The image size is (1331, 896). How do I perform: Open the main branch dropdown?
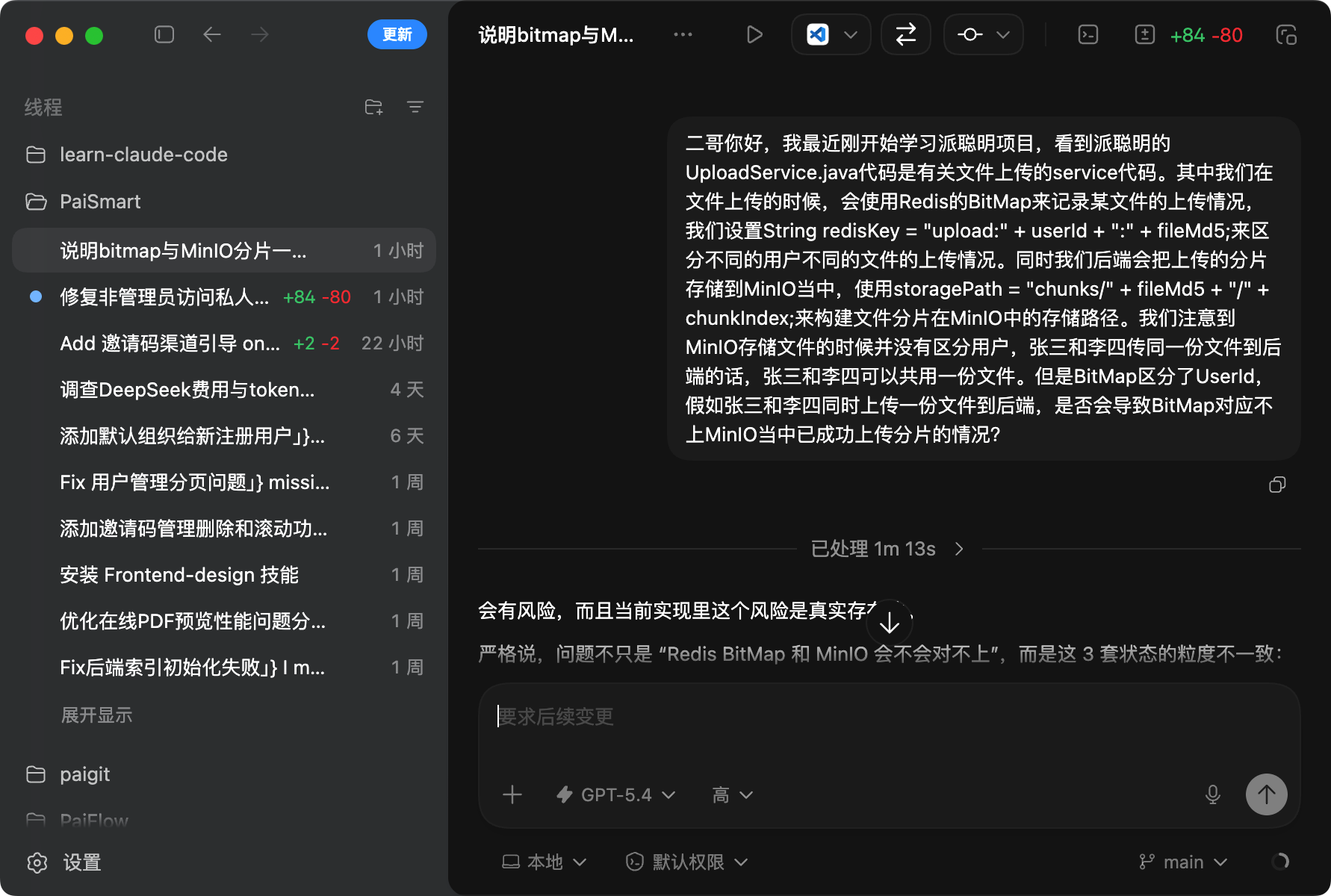[x=1183, y=862]
